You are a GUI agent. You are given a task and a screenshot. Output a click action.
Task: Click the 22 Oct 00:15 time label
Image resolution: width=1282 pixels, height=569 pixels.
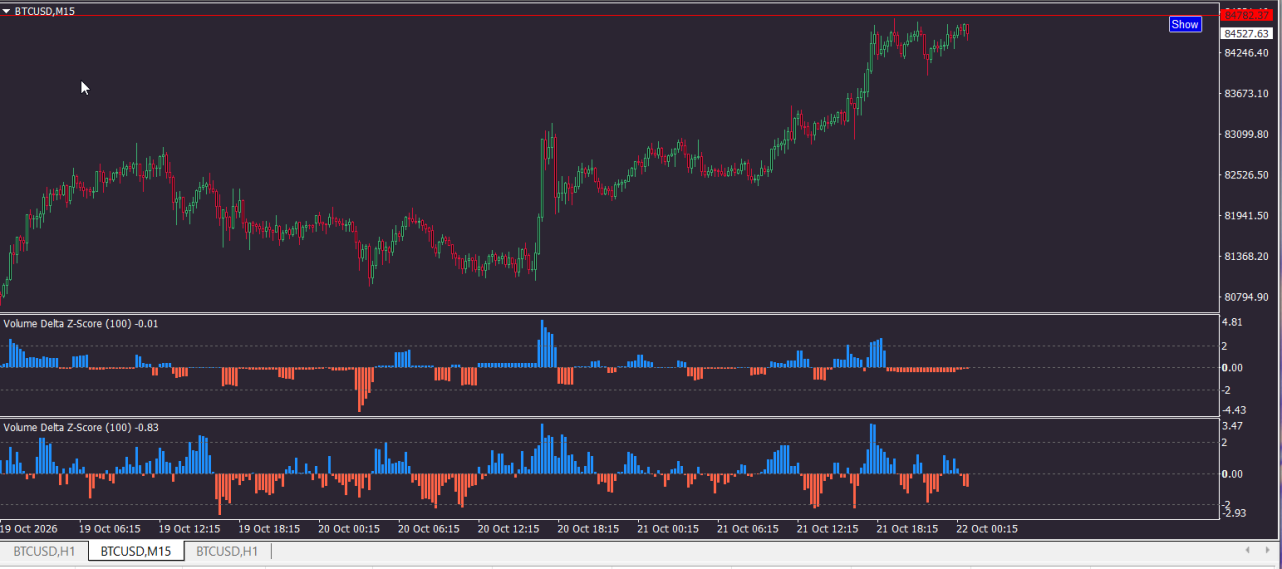pos(988,528)
